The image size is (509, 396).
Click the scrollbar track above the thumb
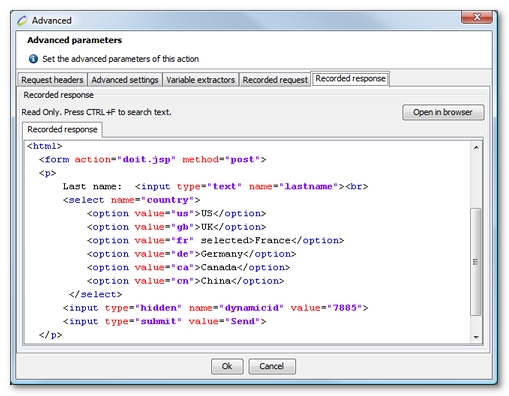pyautogui.click(x=476, y=180)
